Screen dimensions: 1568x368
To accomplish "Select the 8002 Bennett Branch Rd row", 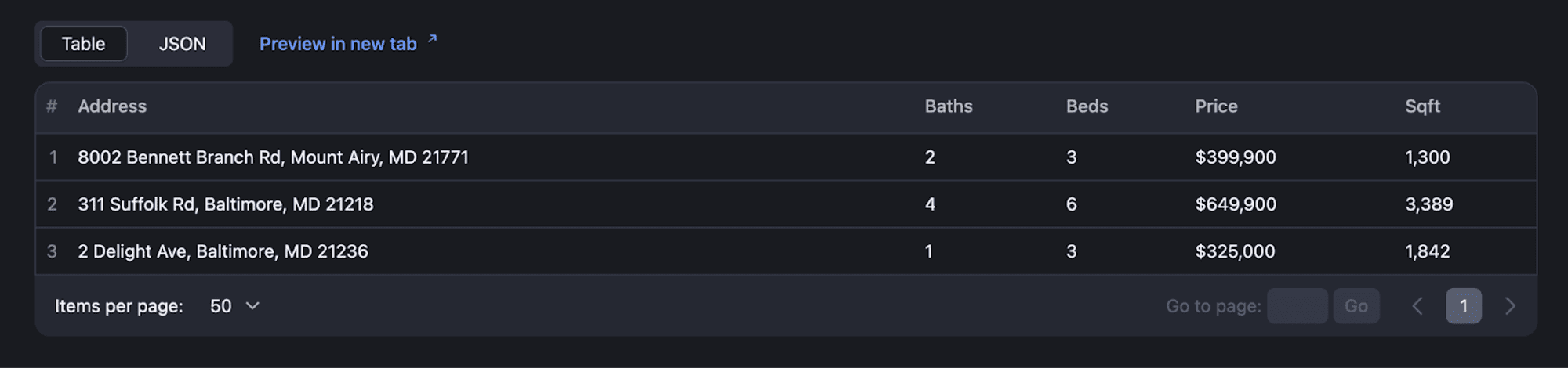I will pos(273,157).
